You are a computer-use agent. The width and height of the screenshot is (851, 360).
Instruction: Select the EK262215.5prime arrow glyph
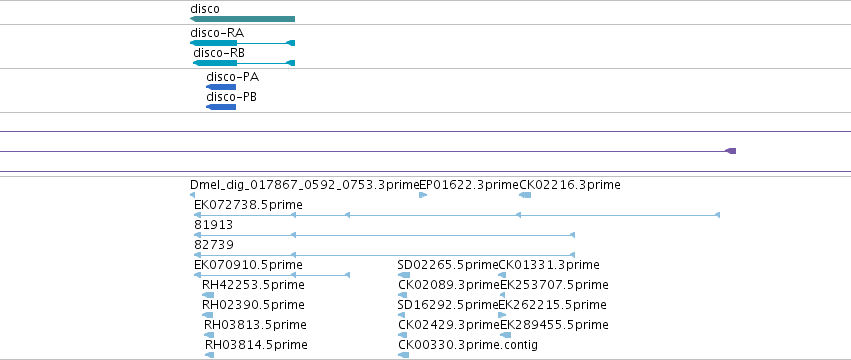pyautogui.click(x=502, y=315)
